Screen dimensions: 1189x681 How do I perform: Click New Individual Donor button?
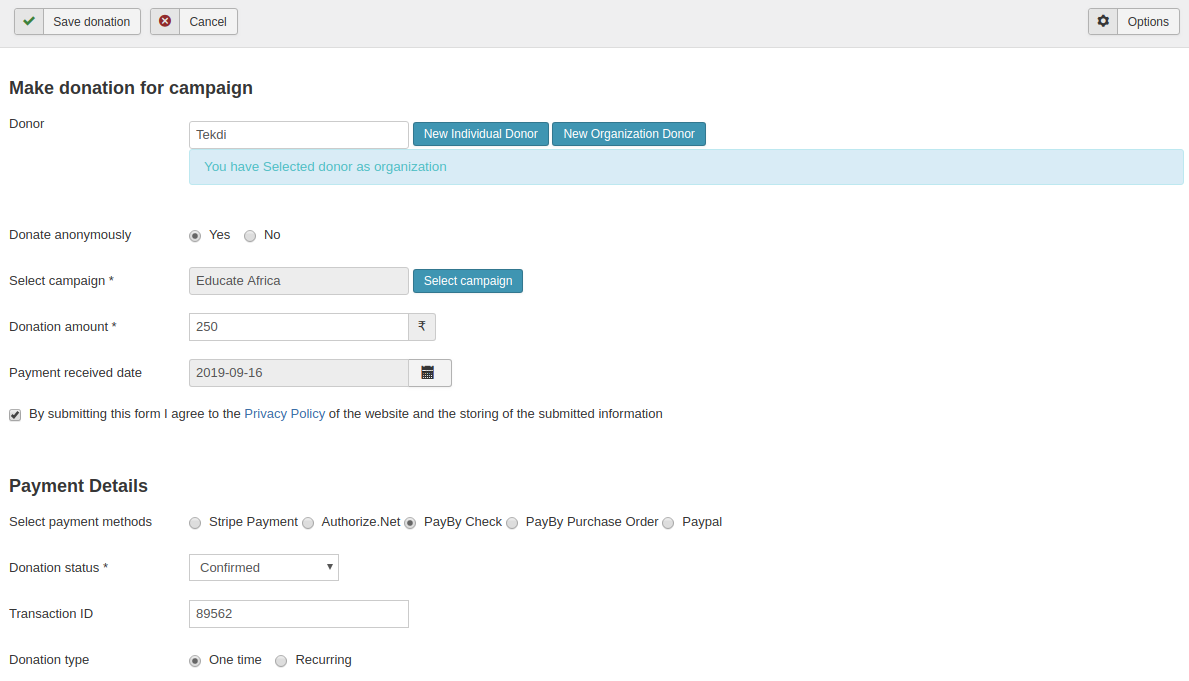[480, 134]
